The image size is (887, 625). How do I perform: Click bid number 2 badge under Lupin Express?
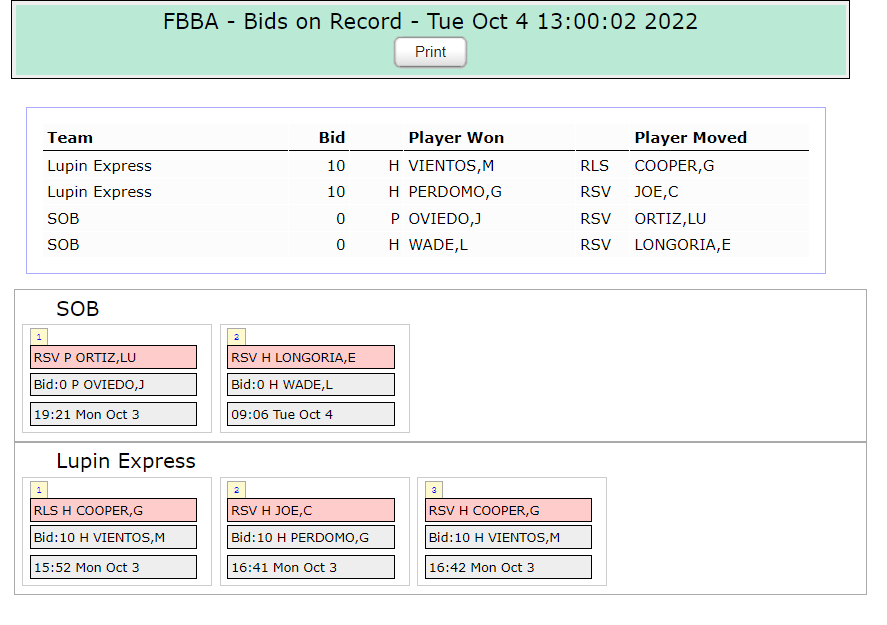tap(236, 490)
